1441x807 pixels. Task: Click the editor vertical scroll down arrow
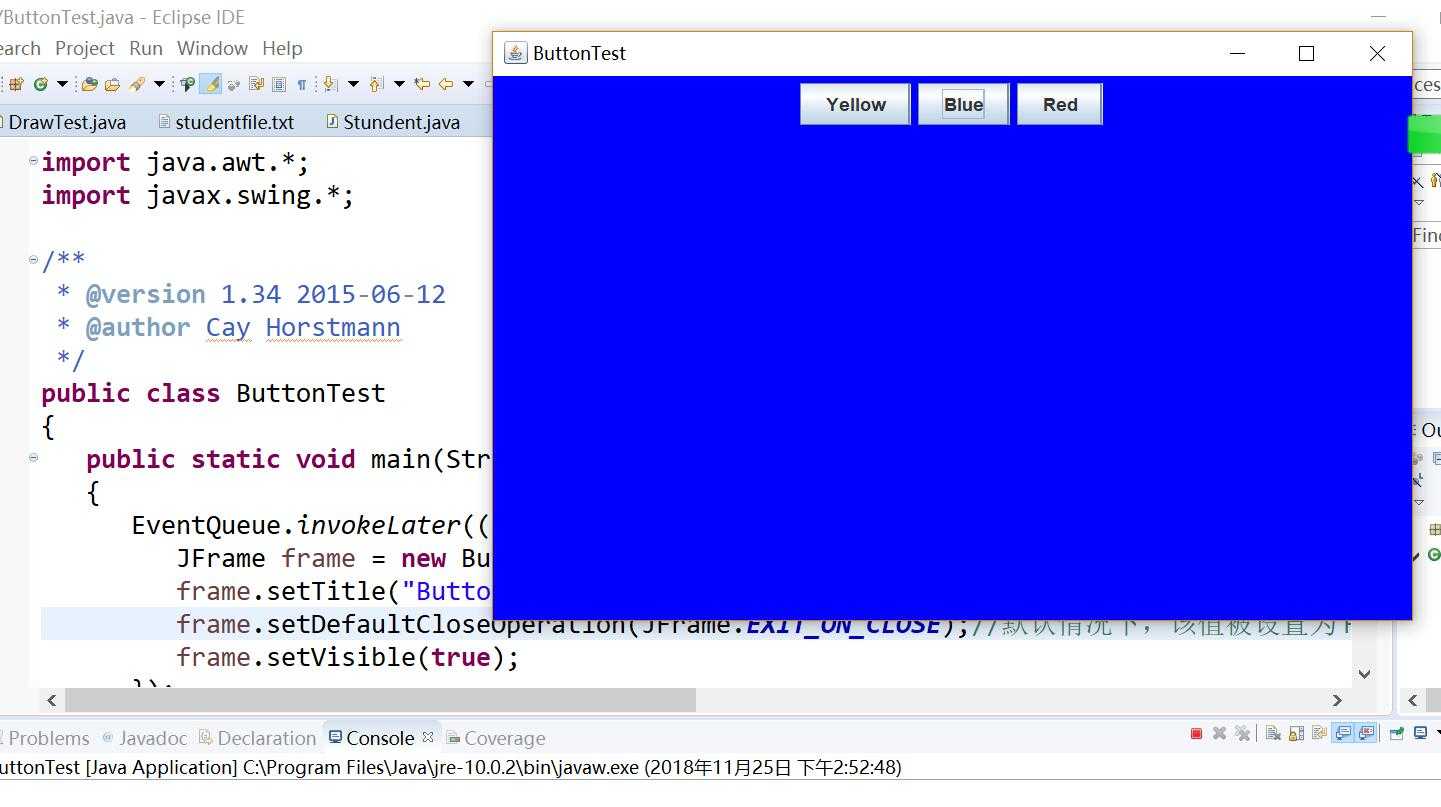tap(1364, 674)
